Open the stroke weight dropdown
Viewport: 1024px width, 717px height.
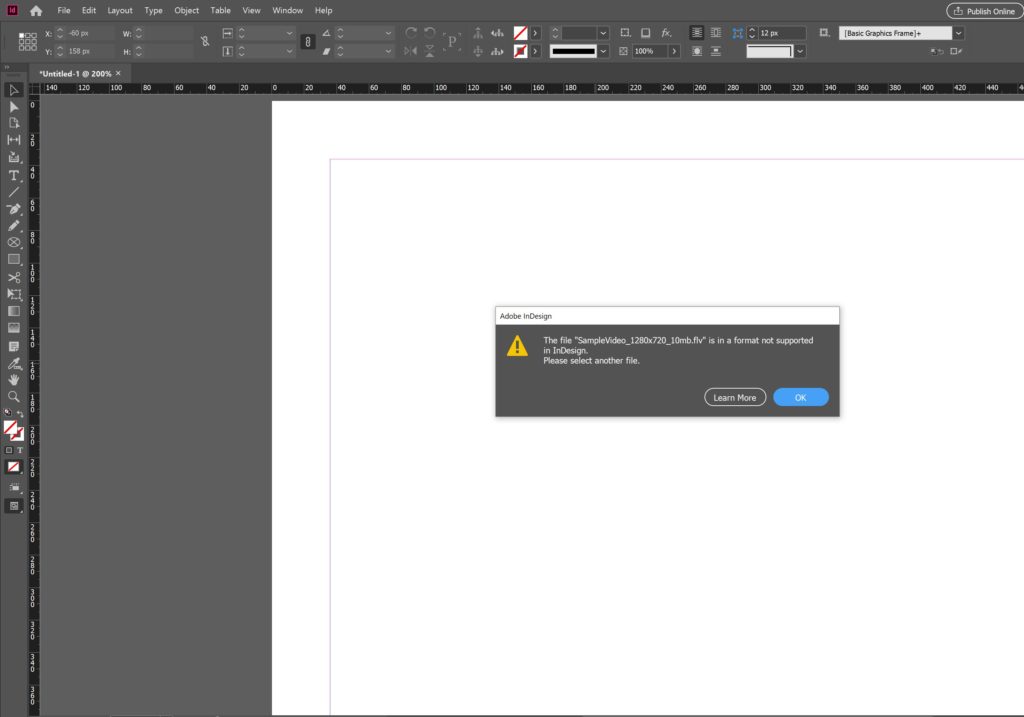[603, 33]
